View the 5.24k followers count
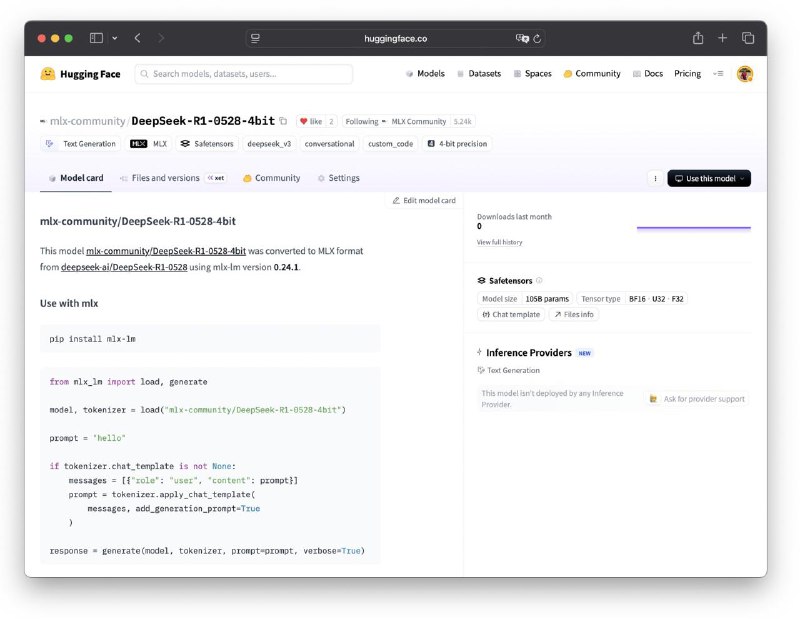800x619 pixels. pyautogui.click(x=463, y=121)
